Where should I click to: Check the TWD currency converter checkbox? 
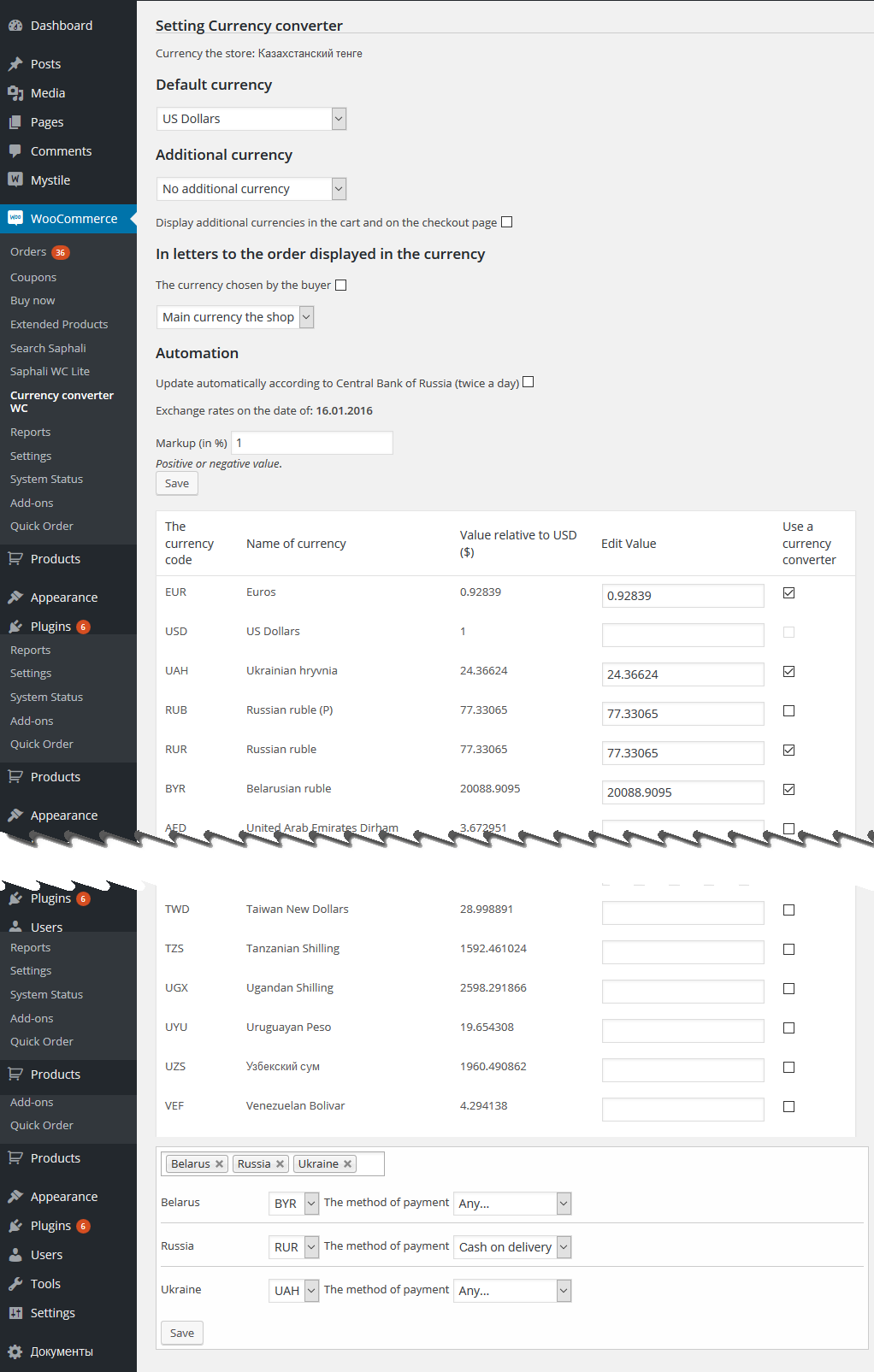pos(789,910)
